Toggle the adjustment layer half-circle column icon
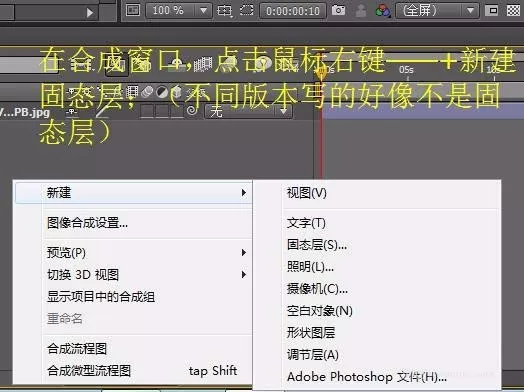 click(162, 92)
